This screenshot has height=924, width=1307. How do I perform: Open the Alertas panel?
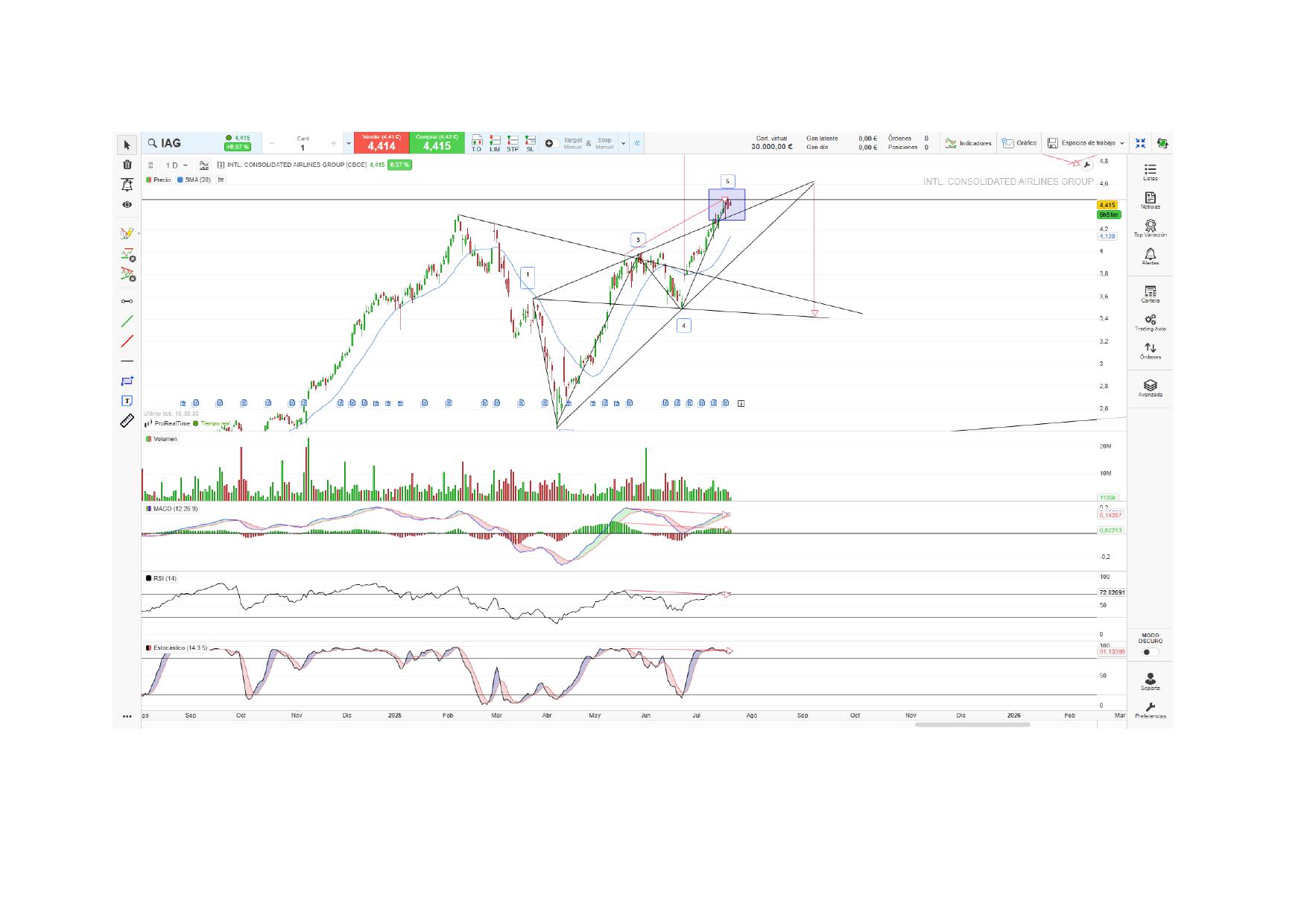point(1150,257)
